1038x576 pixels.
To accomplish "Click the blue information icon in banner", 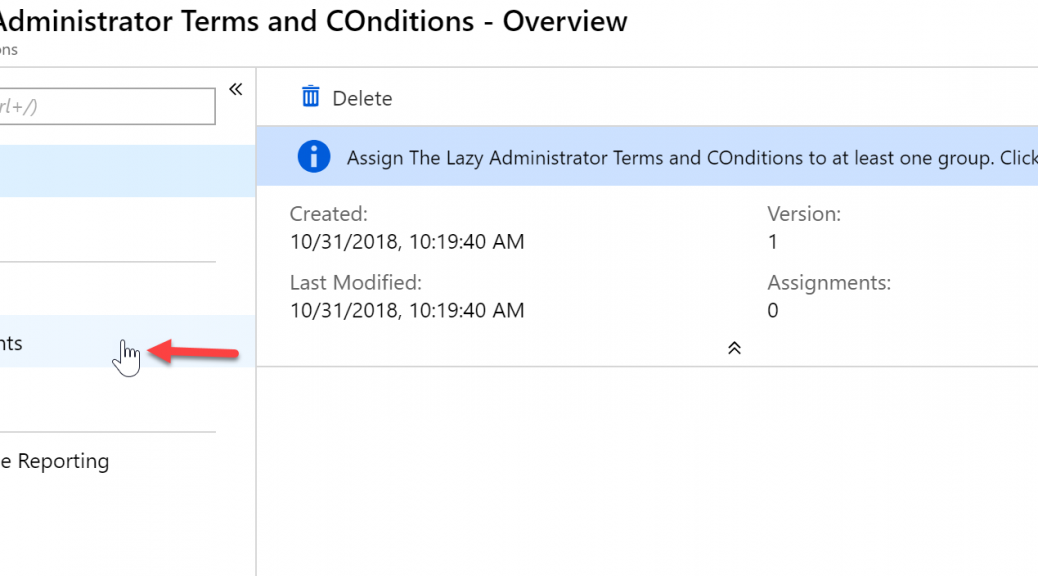I will [314, 157].
